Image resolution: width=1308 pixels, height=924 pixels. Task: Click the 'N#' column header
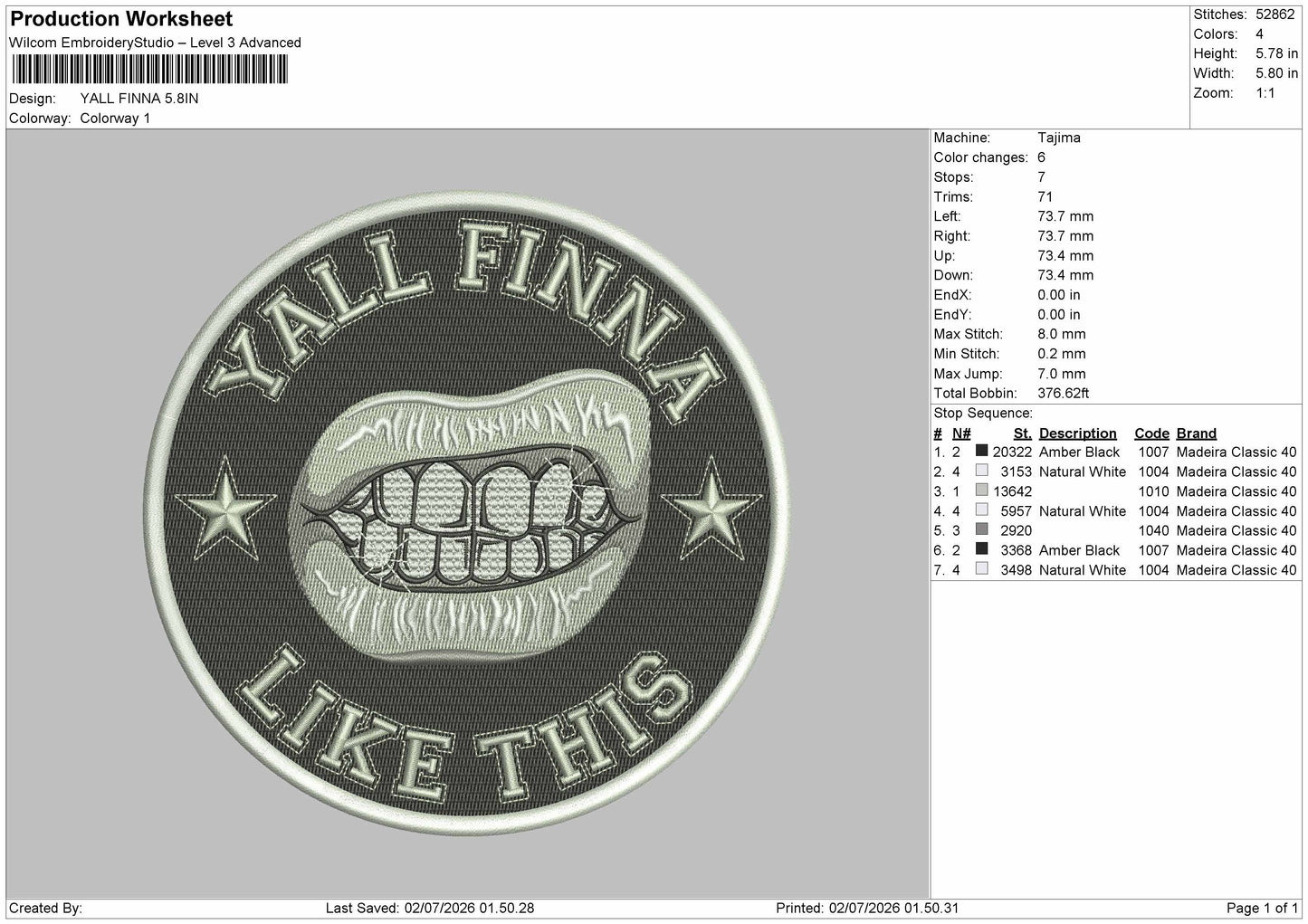(x=961, y=433)
